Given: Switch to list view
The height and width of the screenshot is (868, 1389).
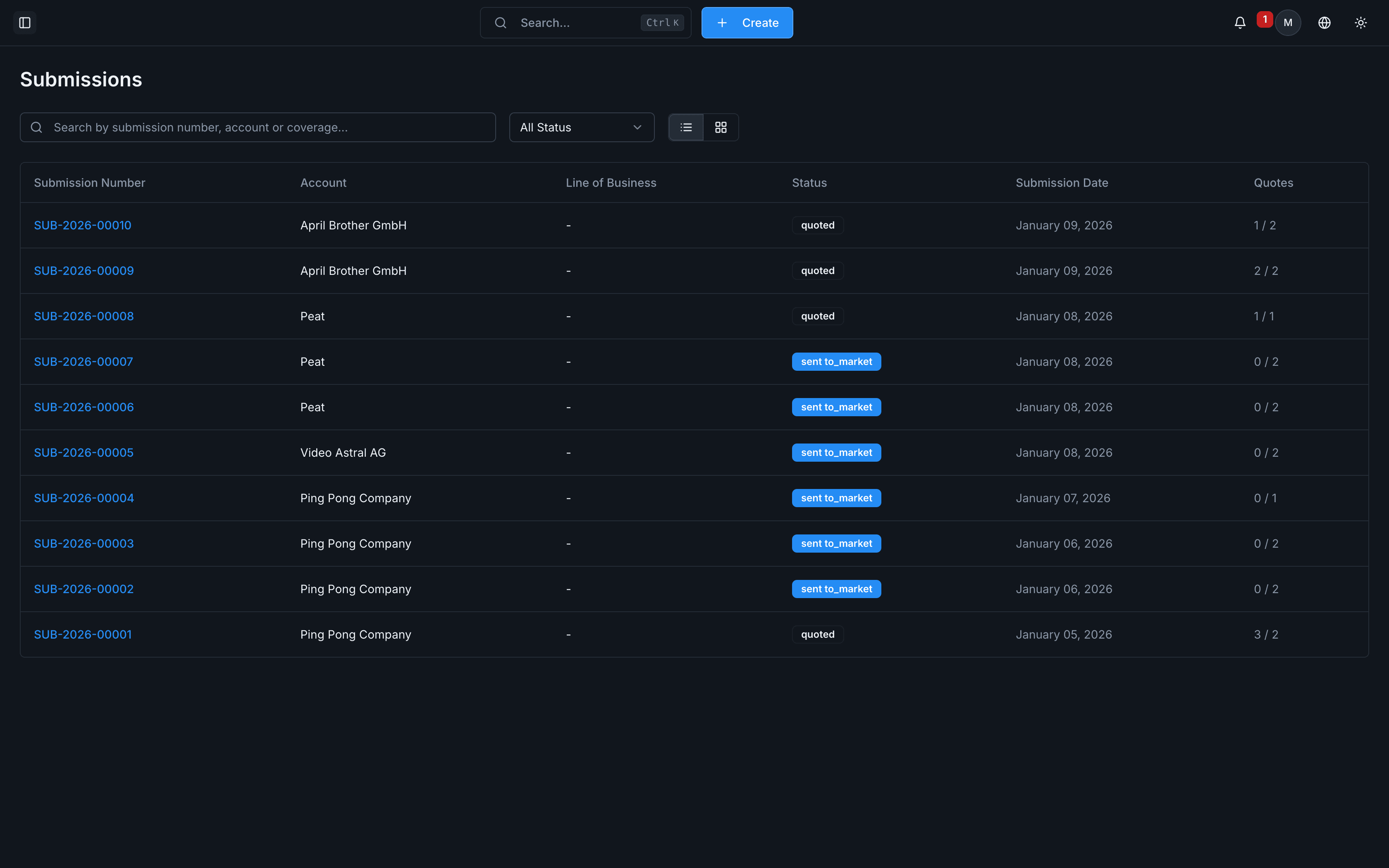Looking at the screenshot, I should (686, 127).
